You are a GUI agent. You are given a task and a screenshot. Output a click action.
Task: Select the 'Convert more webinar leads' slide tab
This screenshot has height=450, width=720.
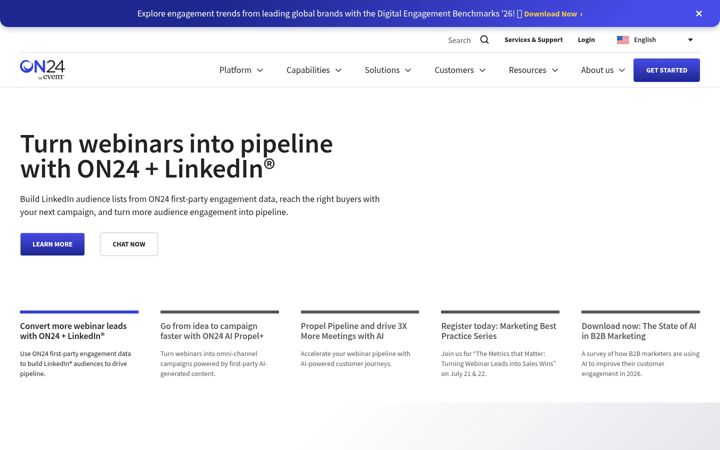point(79,344)
